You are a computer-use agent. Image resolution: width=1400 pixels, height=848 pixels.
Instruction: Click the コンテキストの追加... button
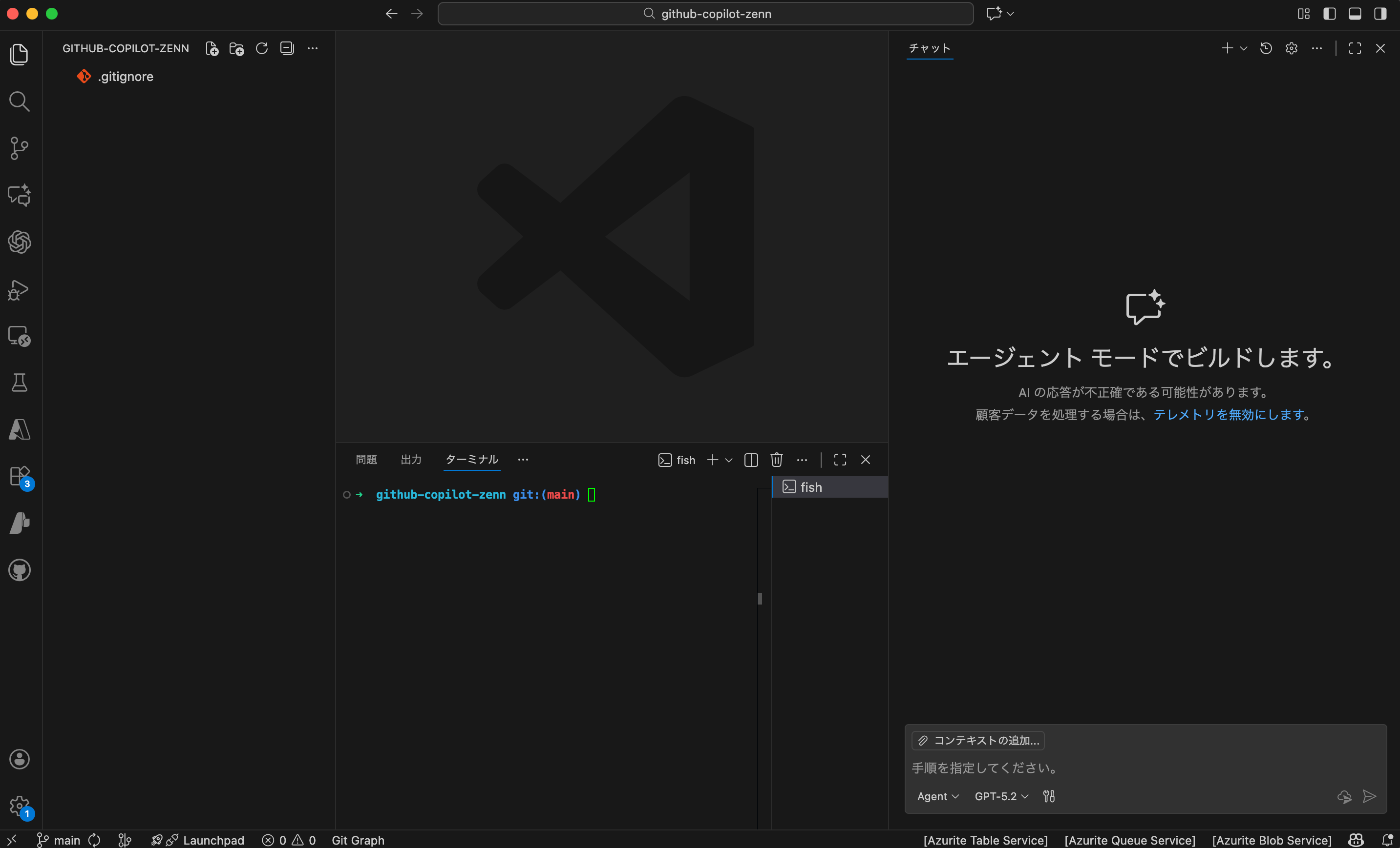pyautogui.click(x=978, y=741)
